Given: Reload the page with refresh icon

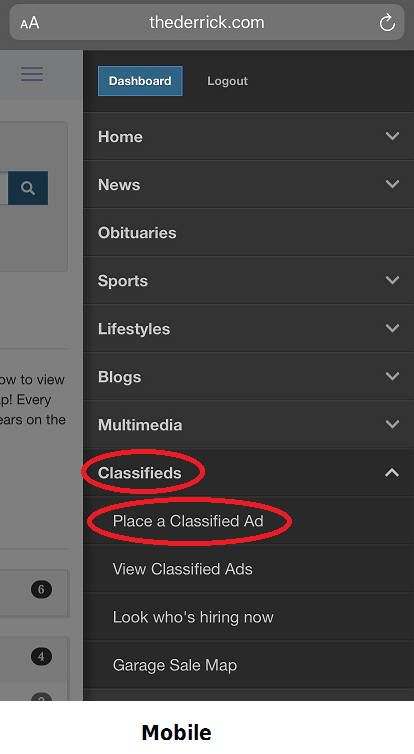Looking at the screenshot, I should tap(387, 23).
